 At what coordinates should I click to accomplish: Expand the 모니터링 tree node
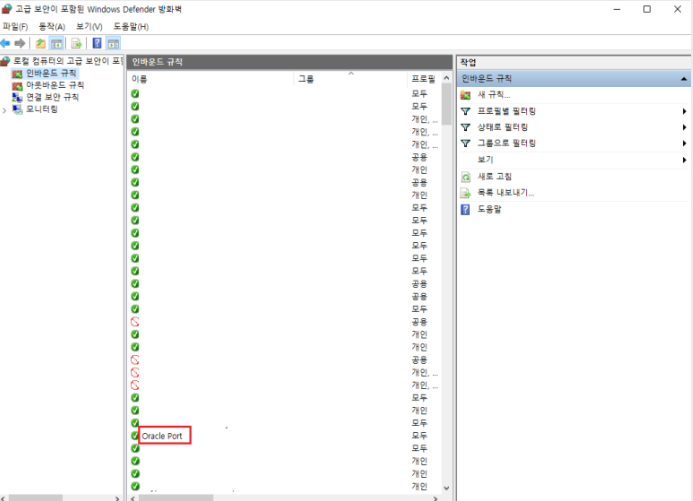[4, 110]
